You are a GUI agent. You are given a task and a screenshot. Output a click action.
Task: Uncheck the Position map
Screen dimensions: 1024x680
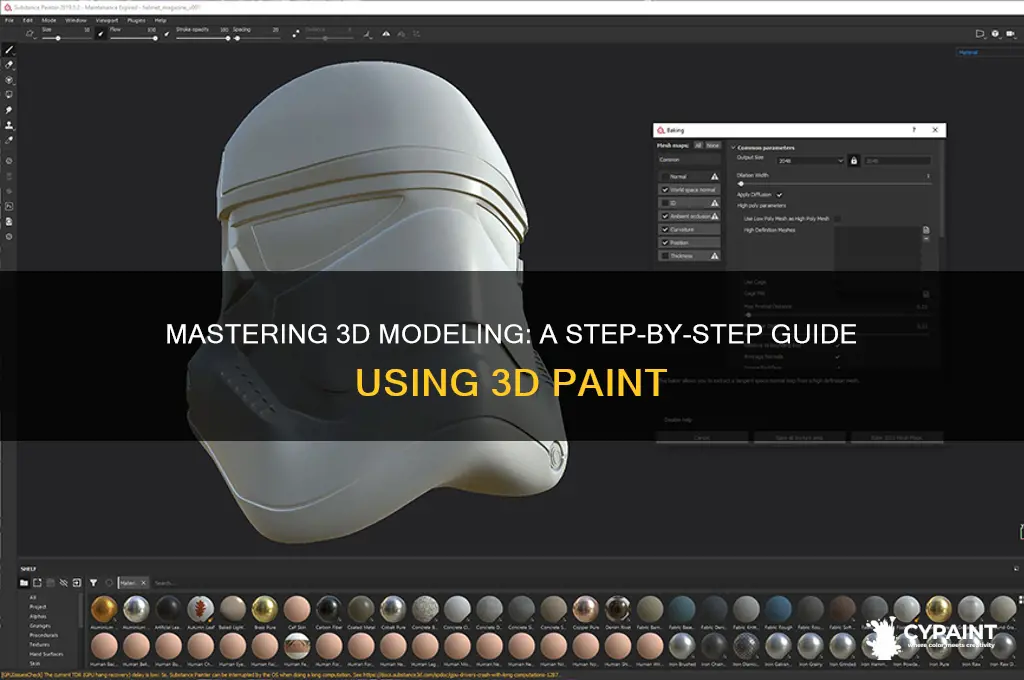[x=665, y=243]
